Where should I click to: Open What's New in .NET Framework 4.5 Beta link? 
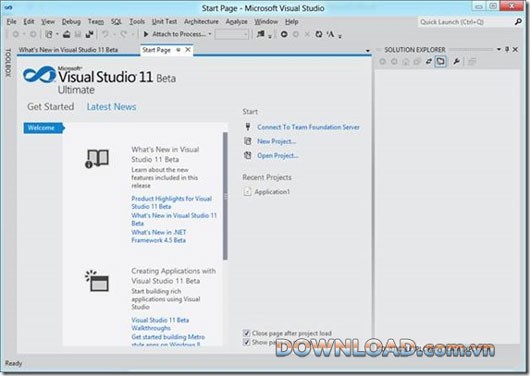point(159,236)
